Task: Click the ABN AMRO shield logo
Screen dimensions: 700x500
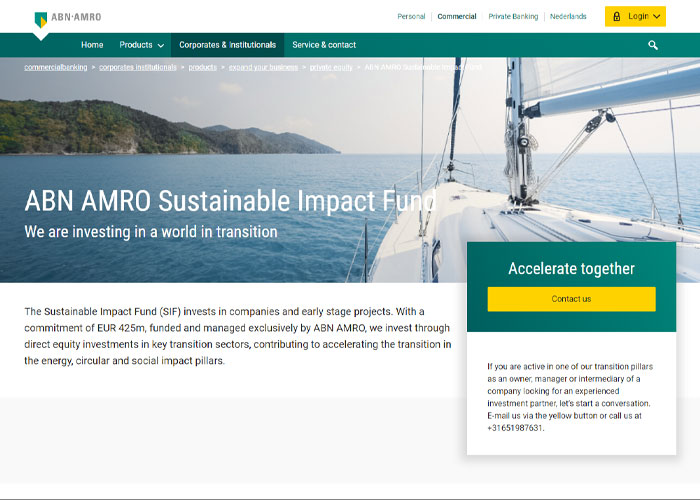Action: coord(41,20)
